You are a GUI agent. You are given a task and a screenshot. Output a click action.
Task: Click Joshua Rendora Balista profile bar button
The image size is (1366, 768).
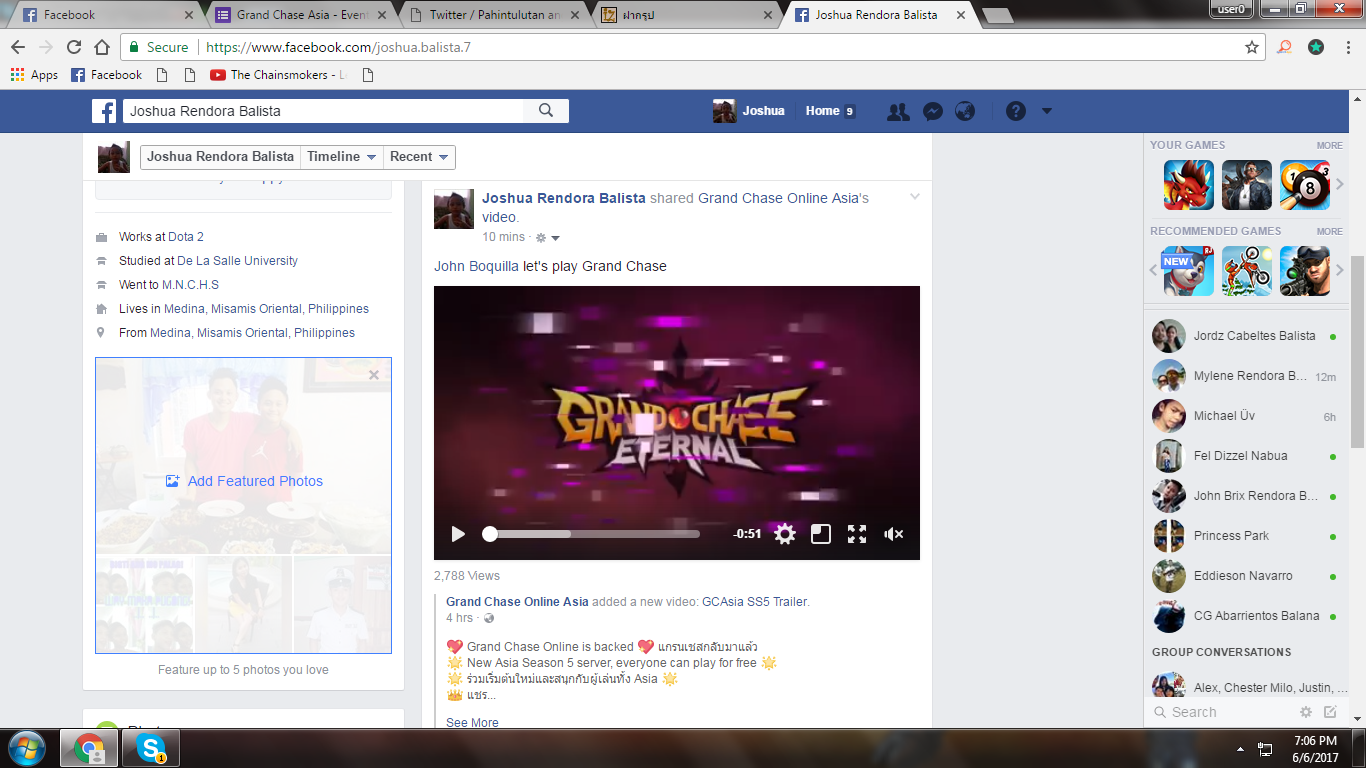click(221, 157)
